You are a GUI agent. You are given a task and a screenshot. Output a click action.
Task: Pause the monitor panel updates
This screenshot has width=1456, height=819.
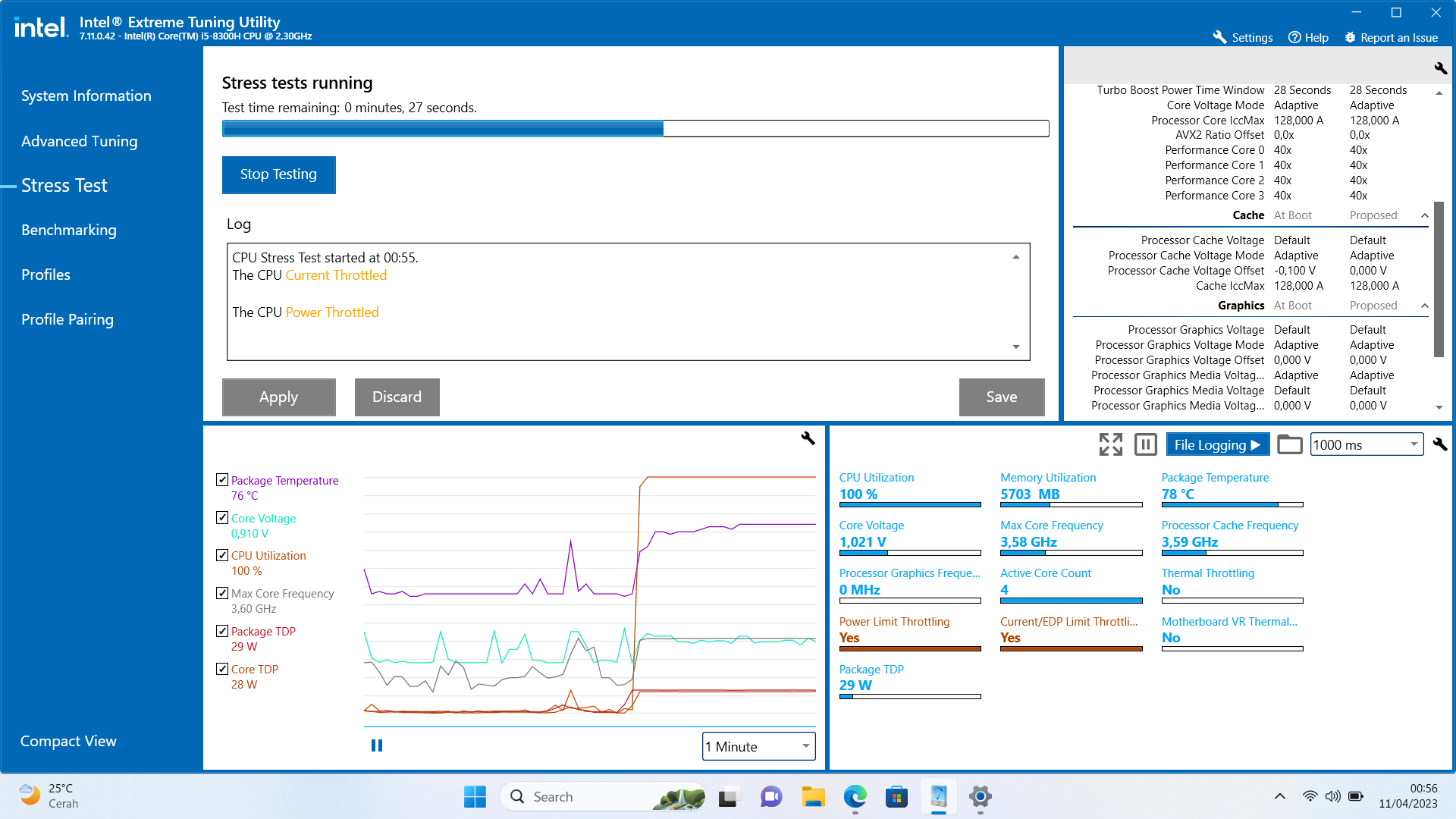tap(1145, 444)
